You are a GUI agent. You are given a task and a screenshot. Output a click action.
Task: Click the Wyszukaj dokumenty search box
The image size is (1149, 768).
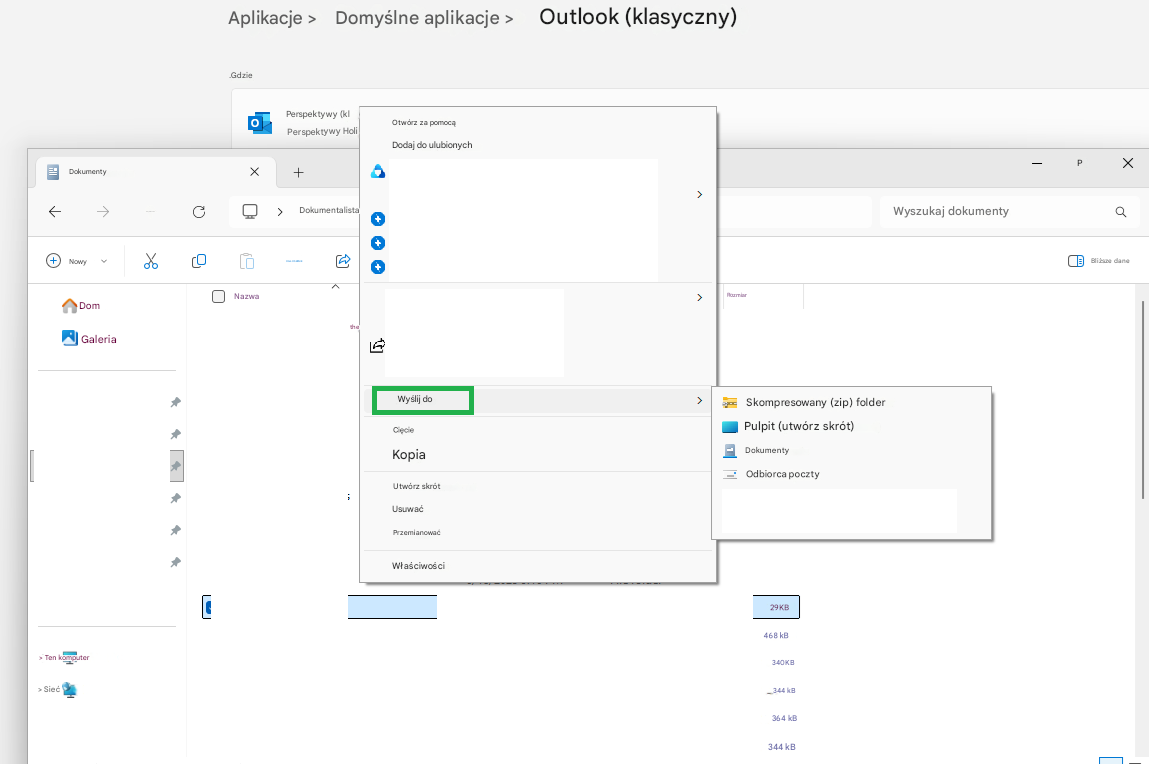pyautogui.click(x=1008, y=212)
